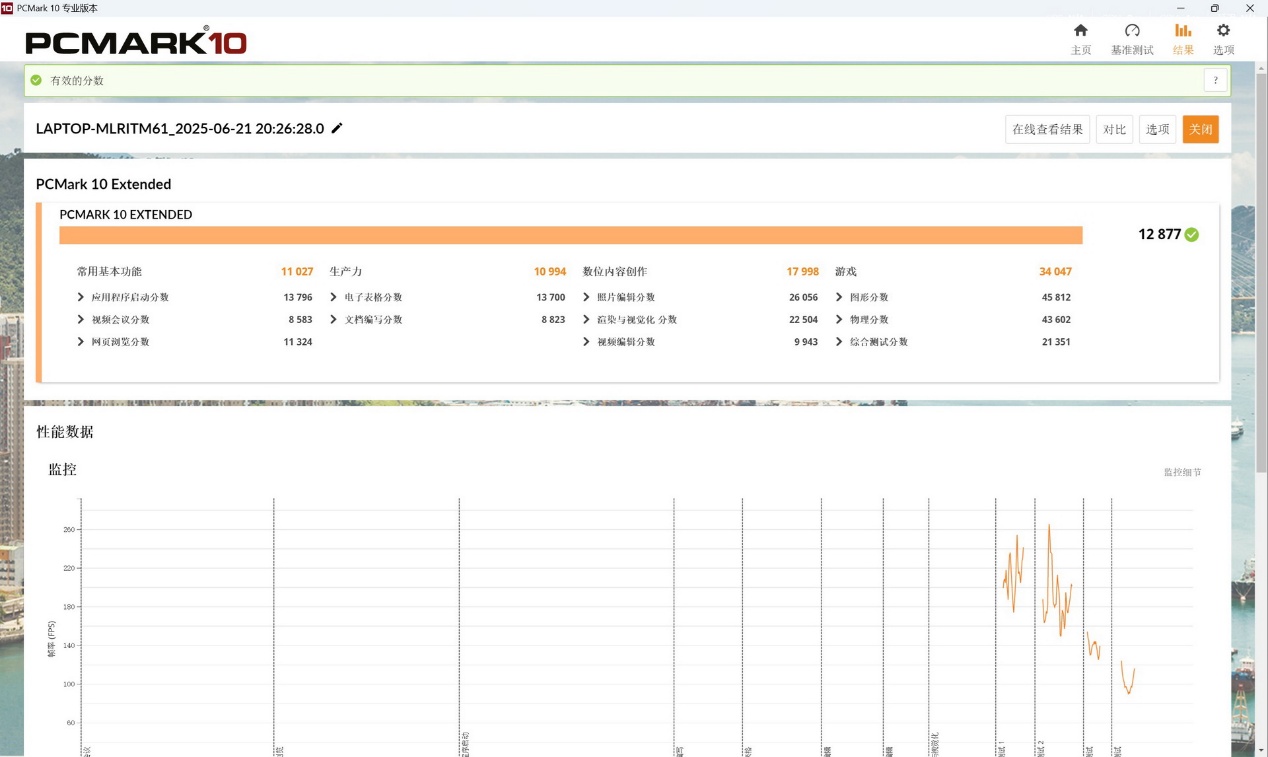Viewport: 1268px width, 757px height.
Task: Expand the 渲染与可视化 分数 row
Action: tap(587, 319)
